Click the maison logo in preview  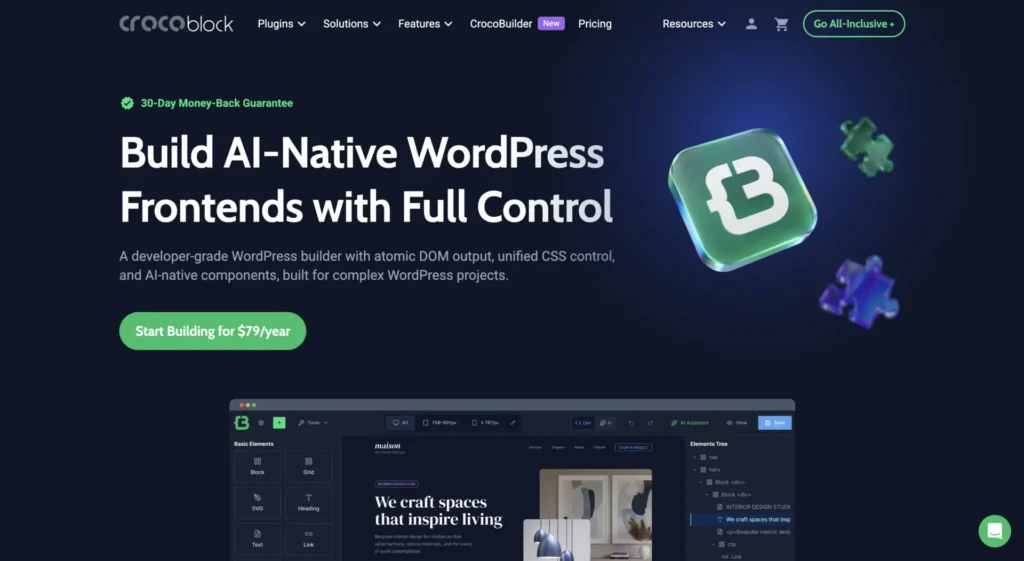point(388,447)
